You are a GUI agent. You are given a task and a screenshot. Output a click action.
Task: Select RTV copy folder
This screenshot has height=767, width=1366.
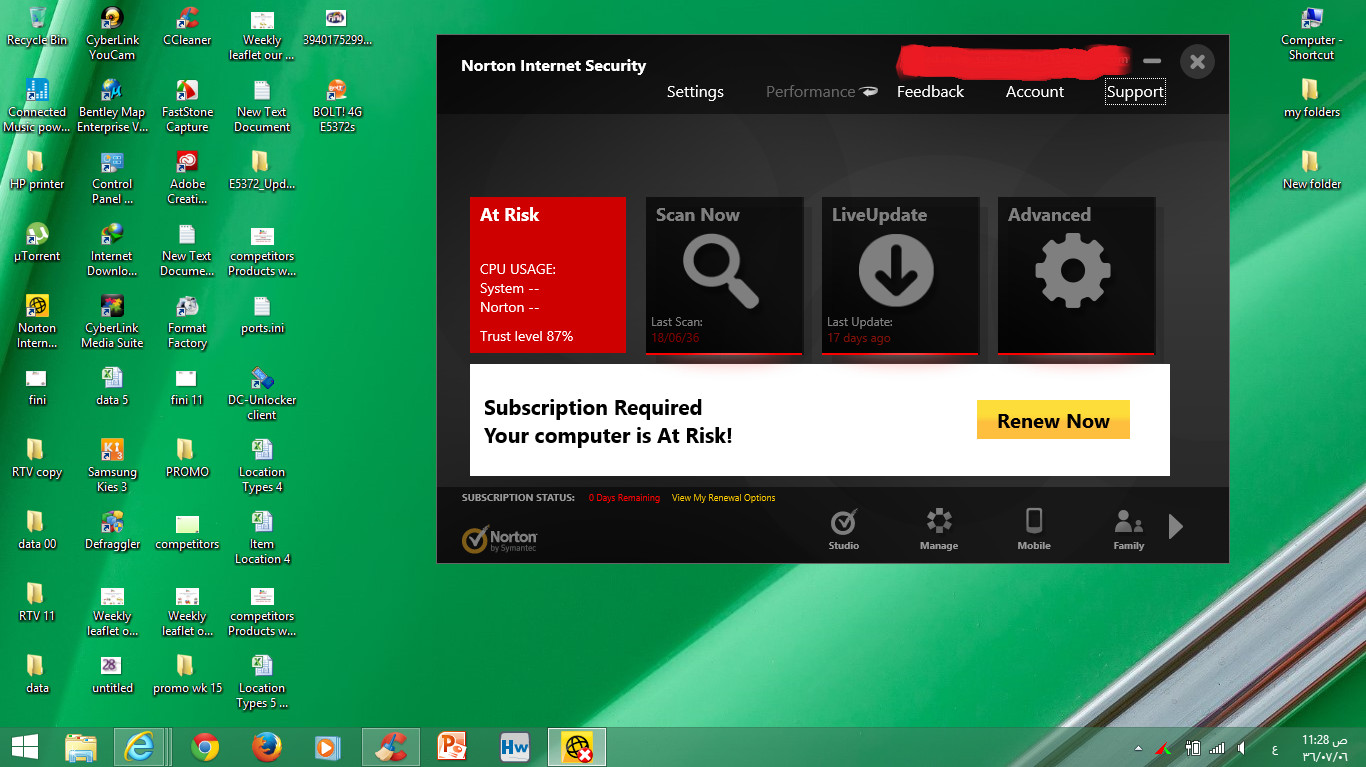pos(37,459)
